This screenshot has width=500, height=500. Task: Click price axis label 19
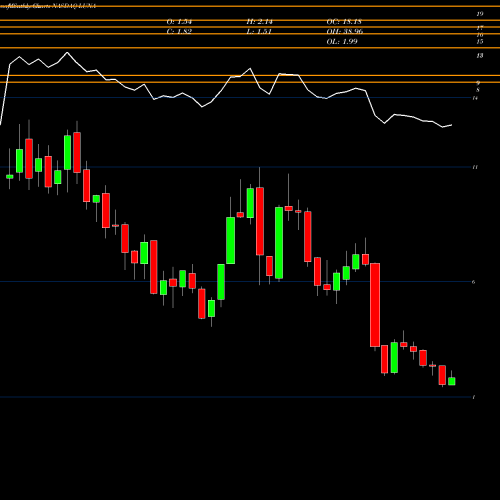pos(480,14)
